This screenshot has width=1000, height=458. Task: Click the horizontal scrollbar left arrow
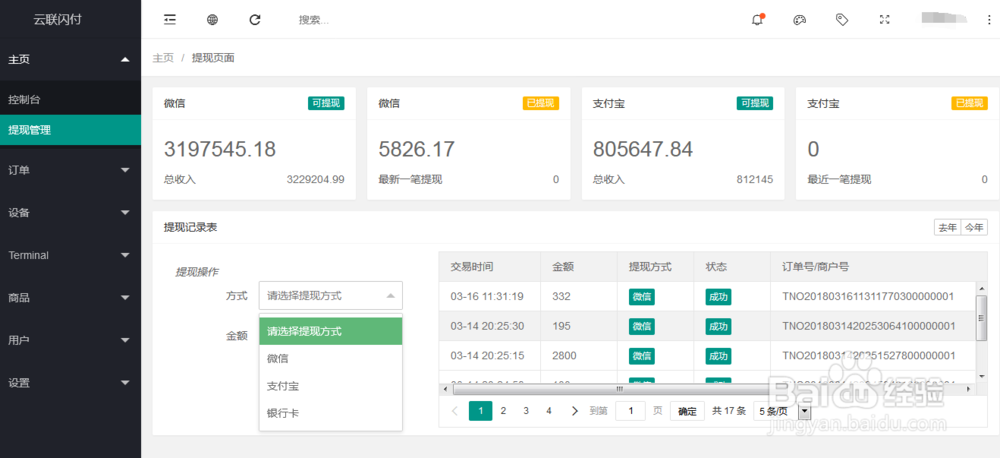click(x=445, y=388)
